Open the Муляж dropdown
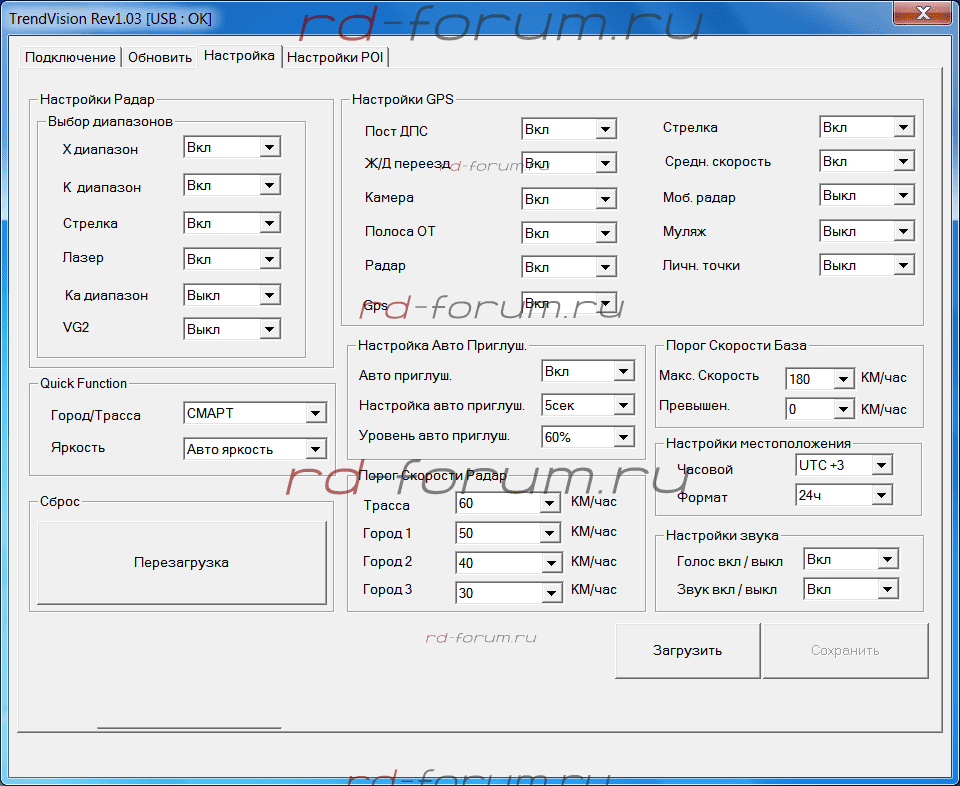 click(867, 231)
